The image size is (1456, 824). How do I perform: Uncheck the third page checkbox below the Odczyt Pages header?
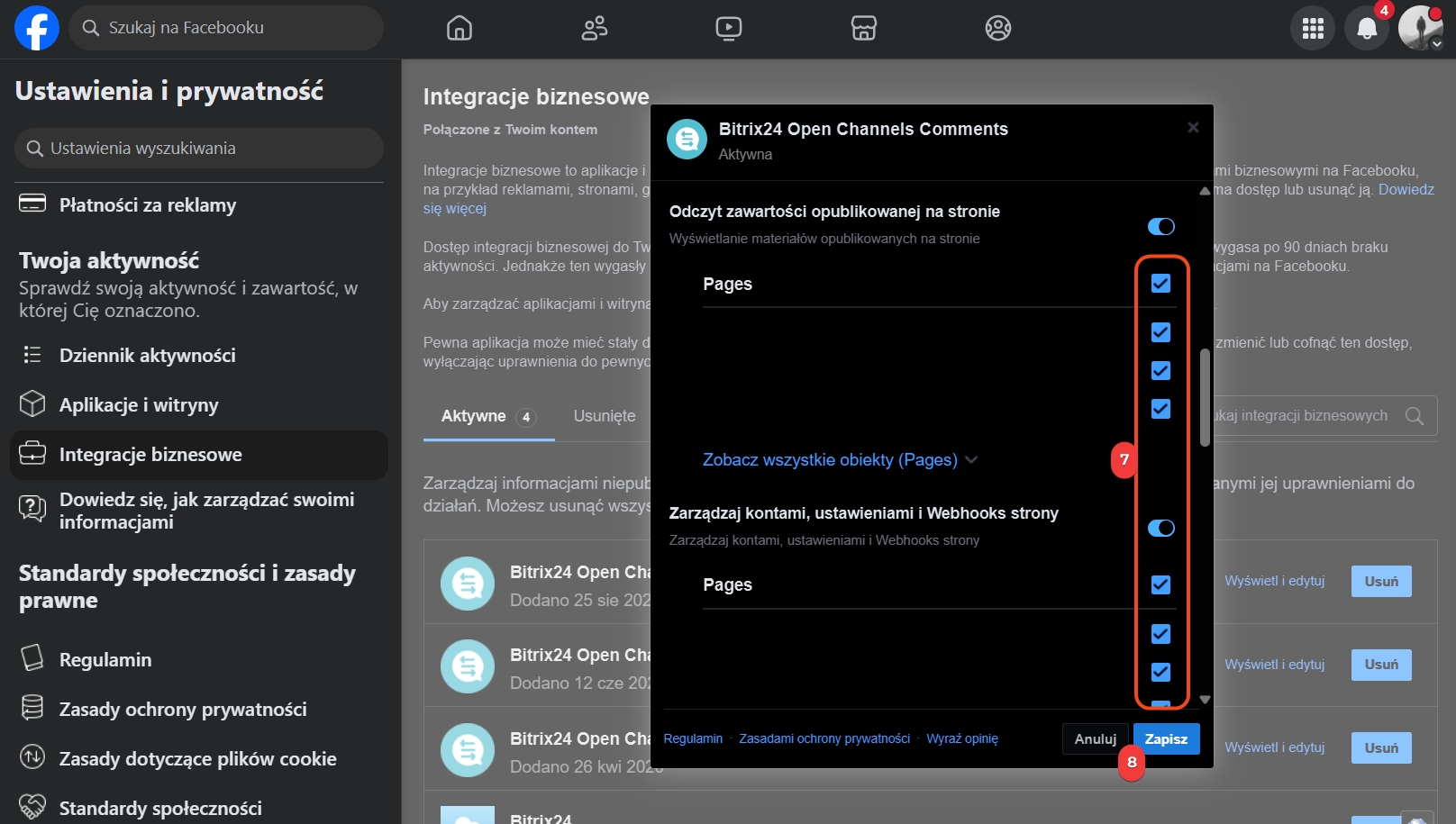click(1161, 409)
